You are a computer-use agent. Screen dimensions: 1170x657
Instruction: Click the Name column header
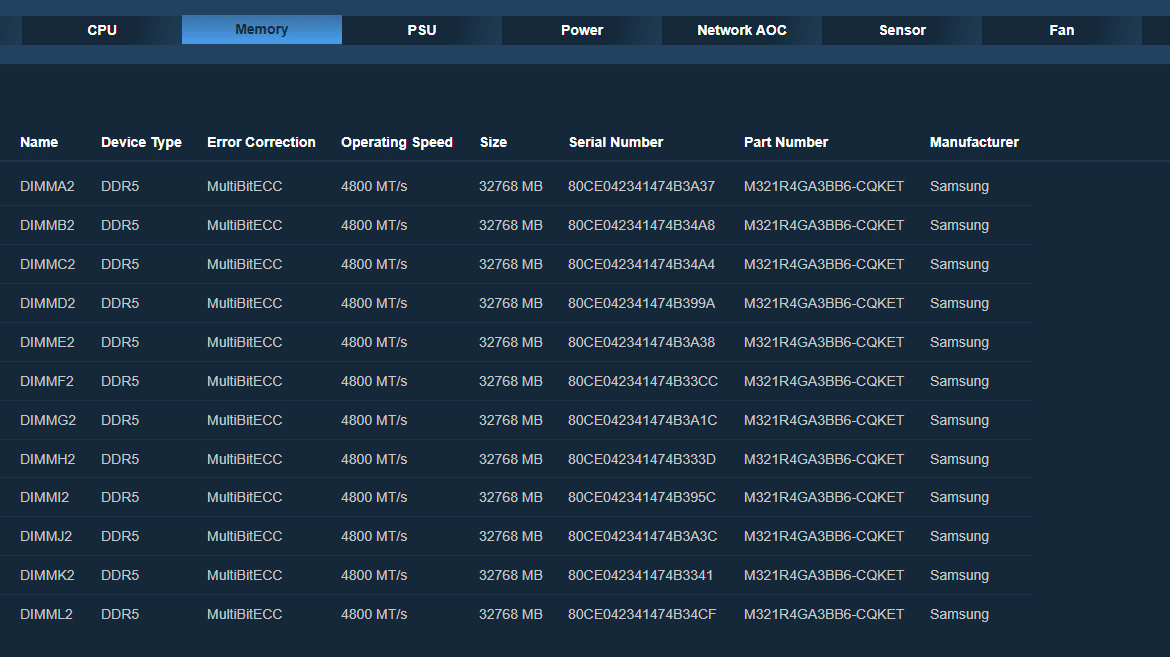tap(39, 142)
